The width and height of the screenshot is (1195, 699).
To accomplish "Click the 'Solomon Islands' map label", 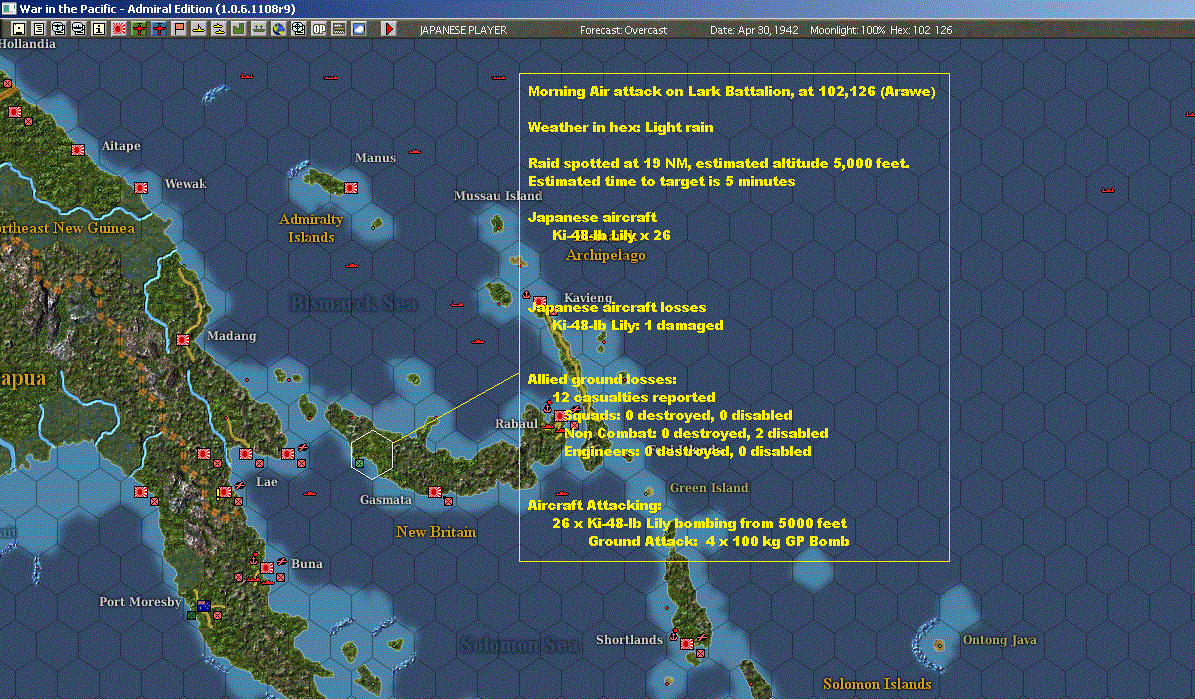I will point(877,684).
